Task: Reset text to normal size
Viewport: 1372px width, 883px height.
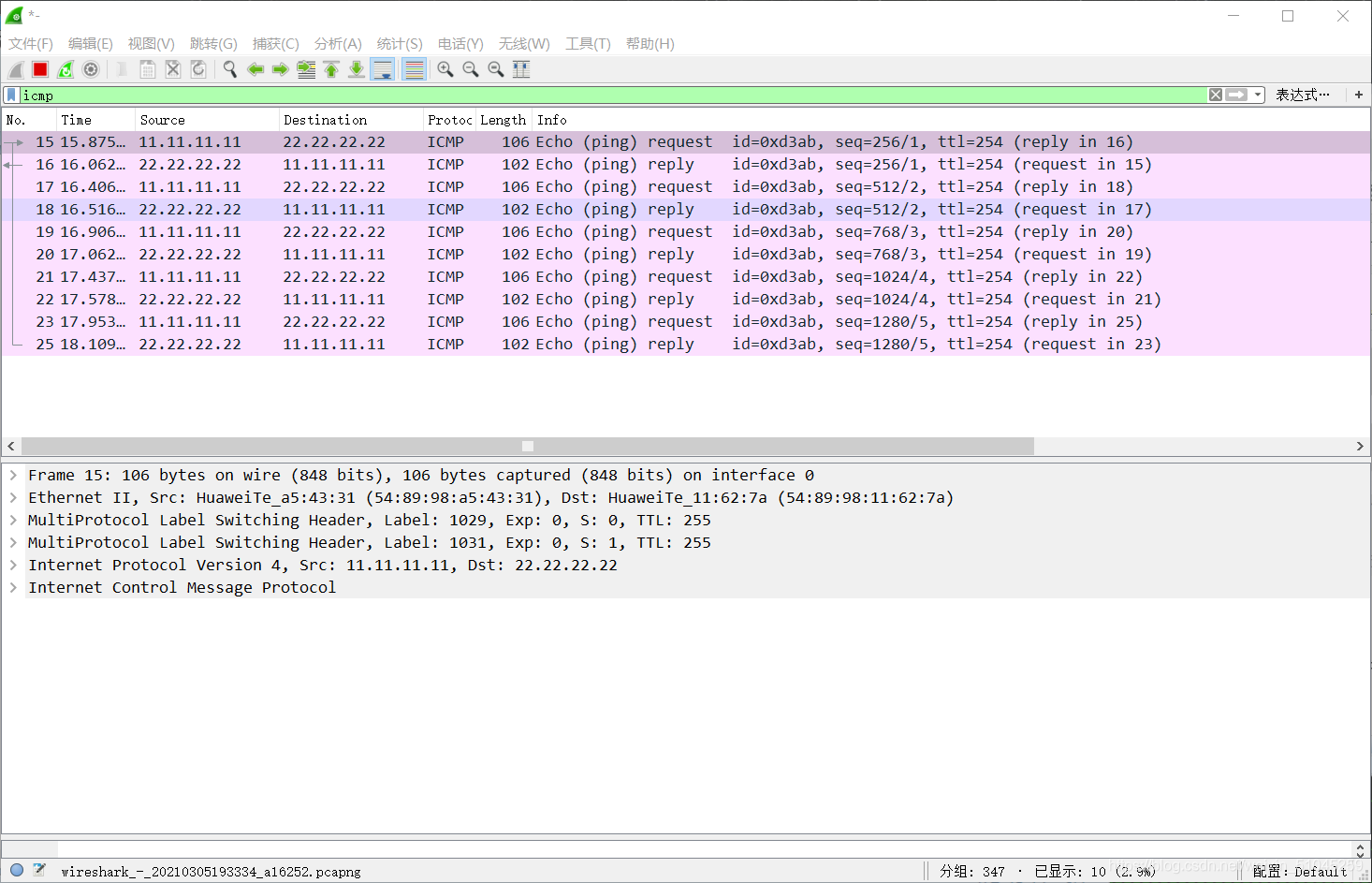Action: 496,69
